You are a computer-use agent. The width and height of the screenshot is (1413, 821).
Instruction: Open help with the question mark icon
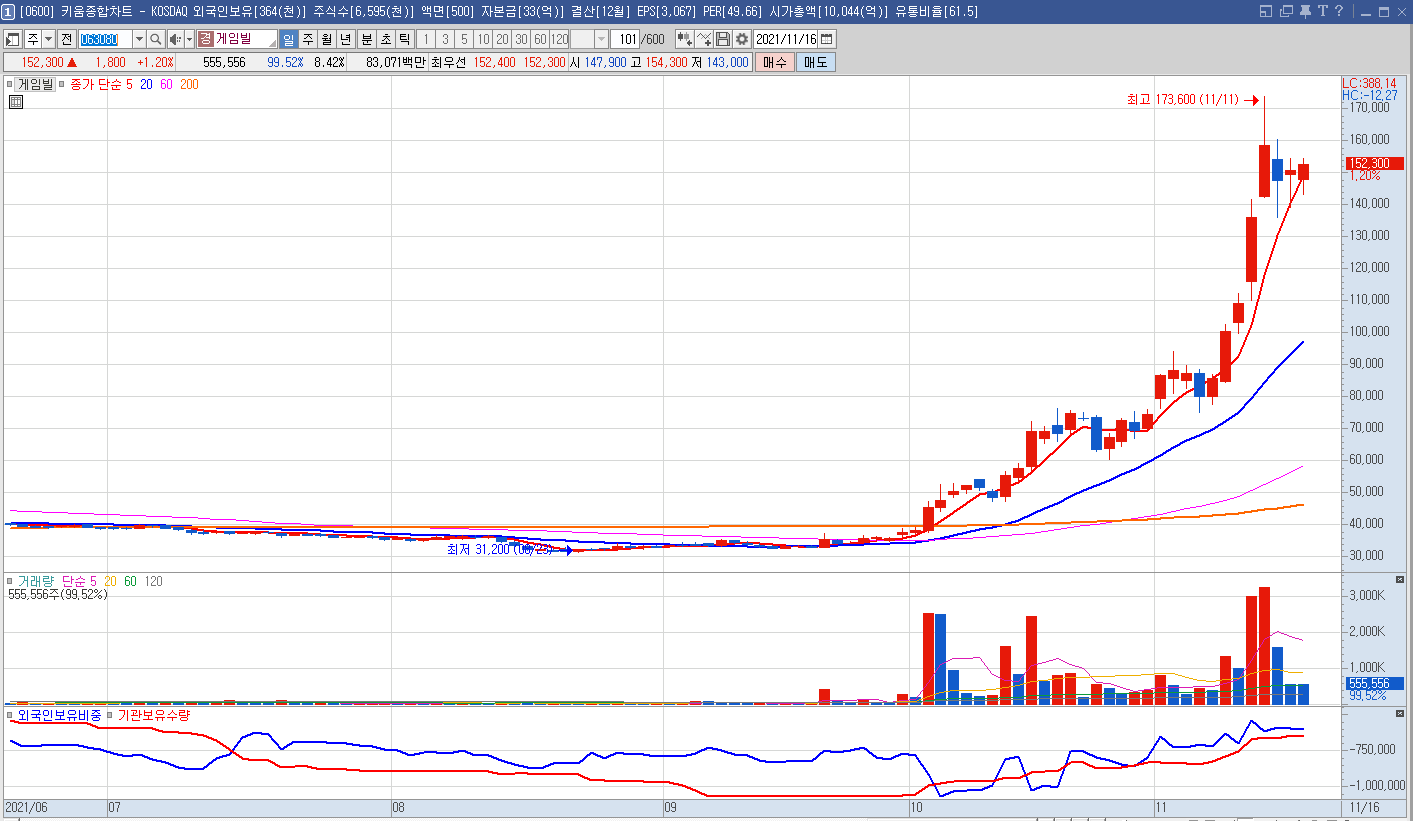click(x=1339, y=11)
